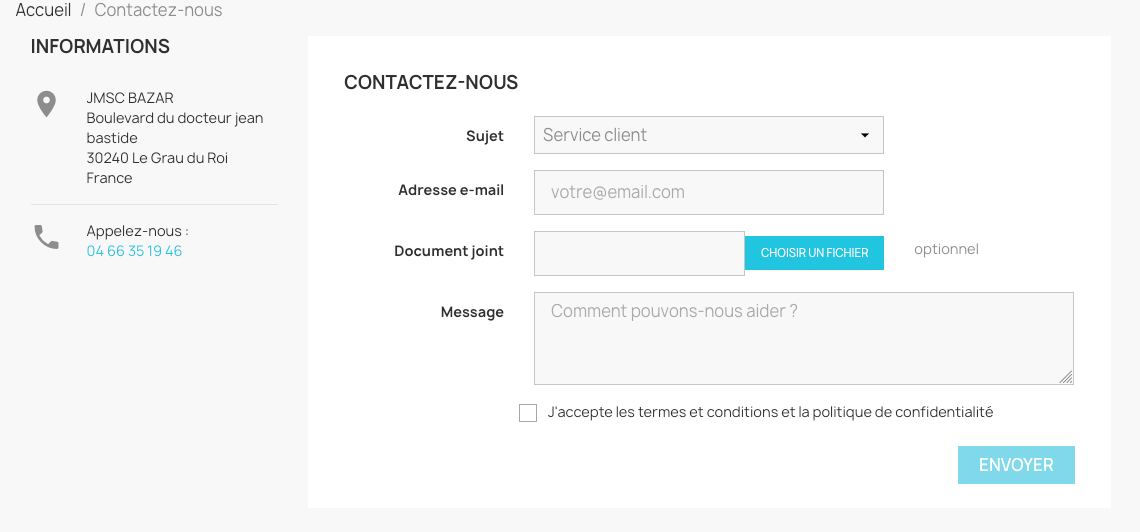The image size is (1140, 532).
Task: Click the Message field label
Action: tap(472, 312)
